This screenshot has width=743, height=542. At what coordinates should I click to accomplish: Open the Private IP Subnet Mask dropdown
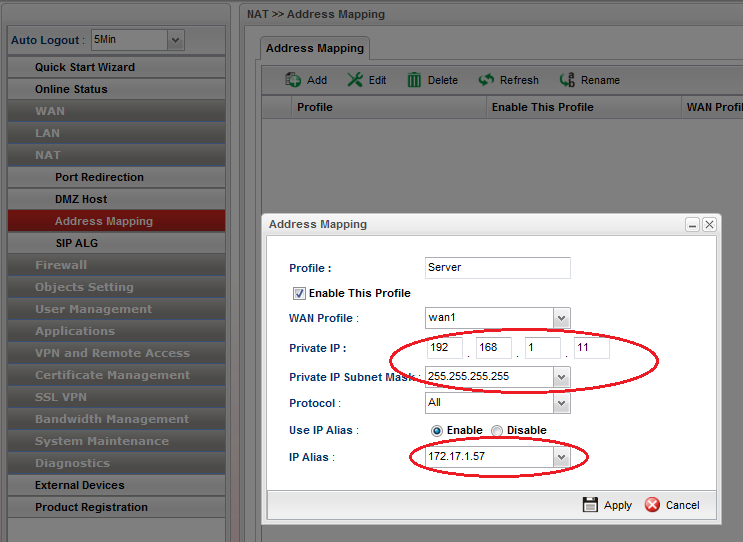[x=562, y=377]
